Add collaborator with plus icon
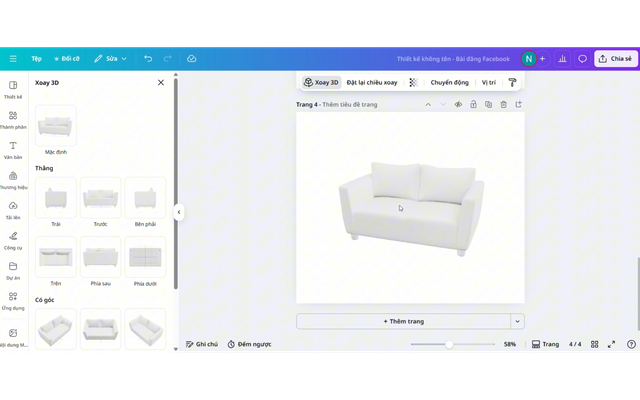 pos(542,59)
